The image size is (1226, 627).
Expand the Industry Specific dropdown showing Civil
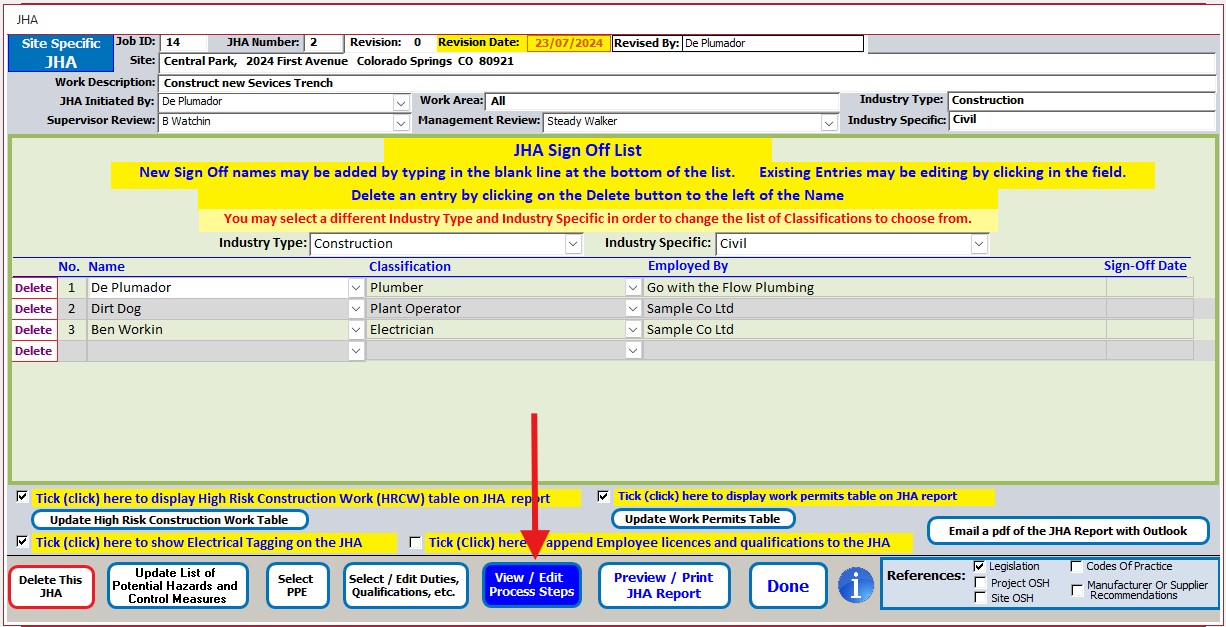click(978, 243)
